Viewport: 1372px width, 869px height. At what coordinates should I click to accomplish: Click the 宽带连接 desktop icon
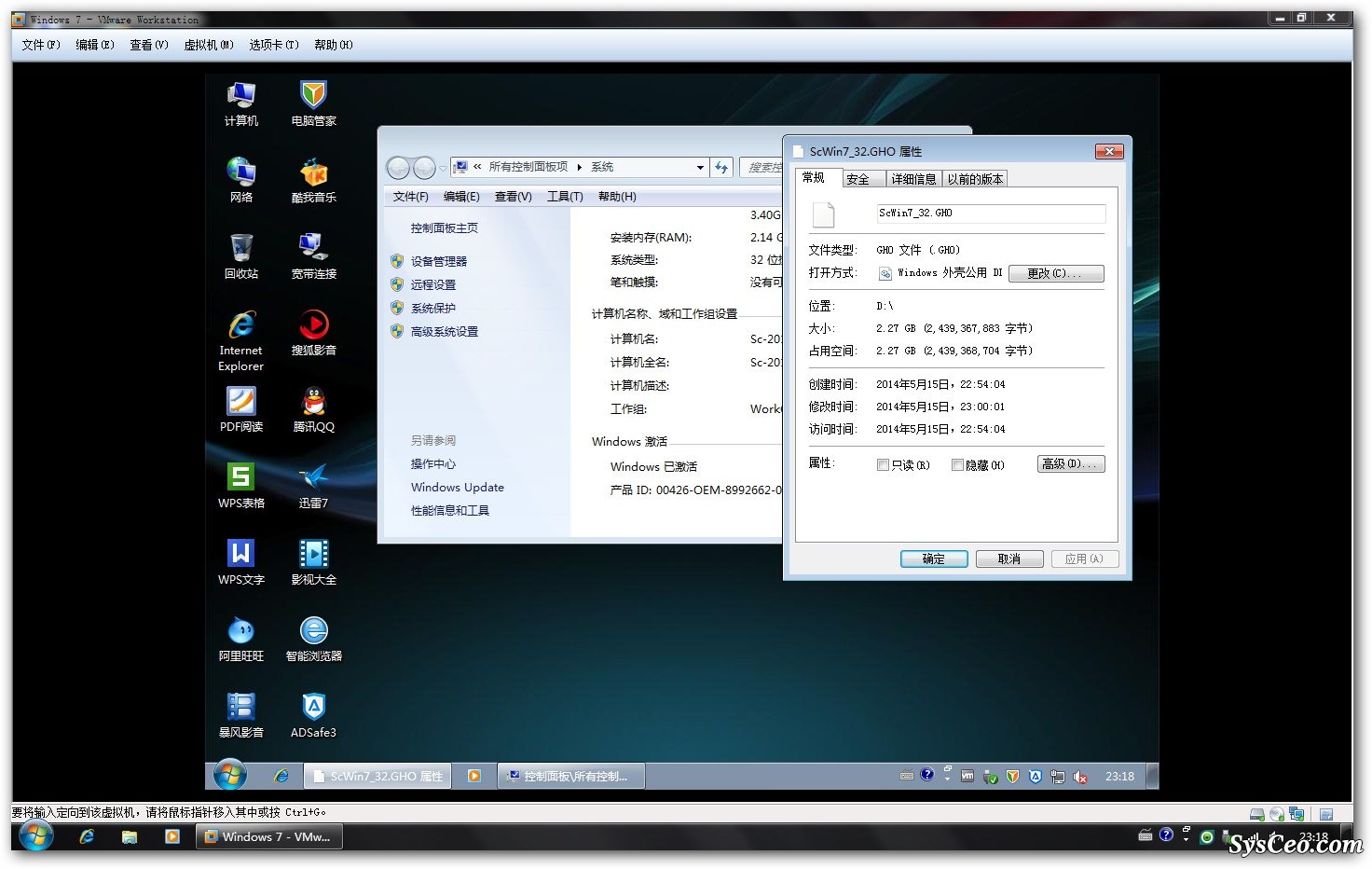[x=314, y=256]
